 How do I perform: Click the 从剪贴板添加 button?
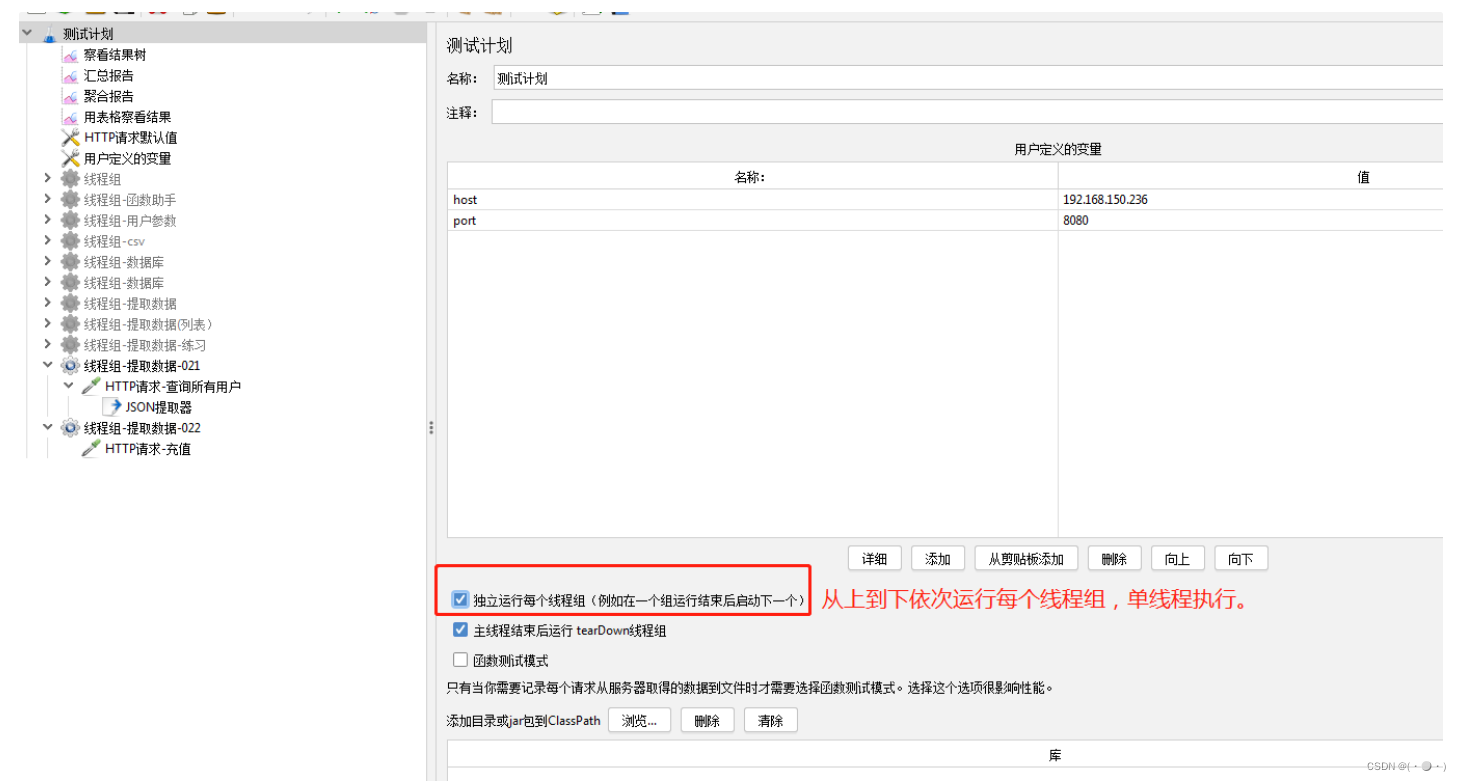click(1026, 559)
